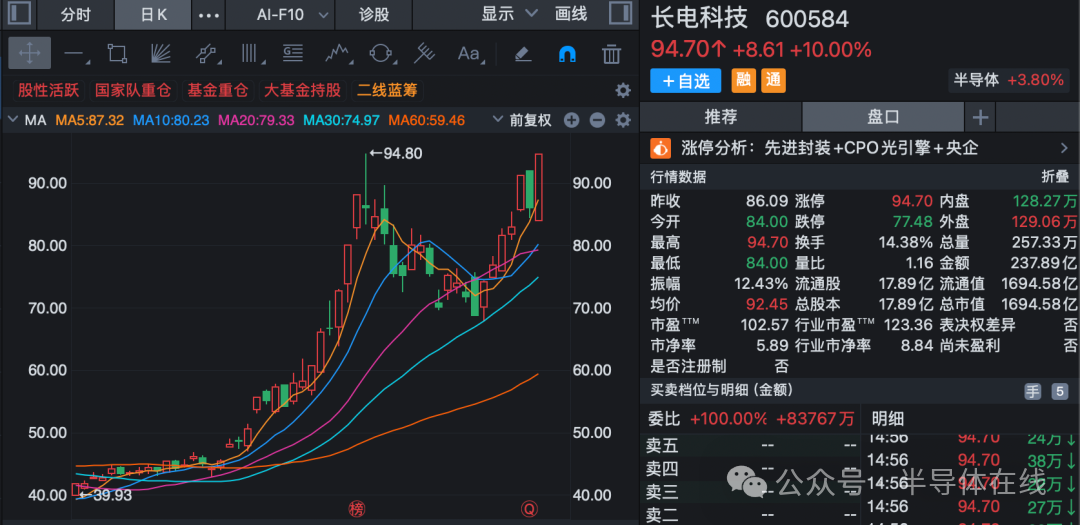The height and width of the screenshot is (525, 1080).
Task: Add a new panel tab with plus
Action: pyautogui.click(x=979, y=118)
